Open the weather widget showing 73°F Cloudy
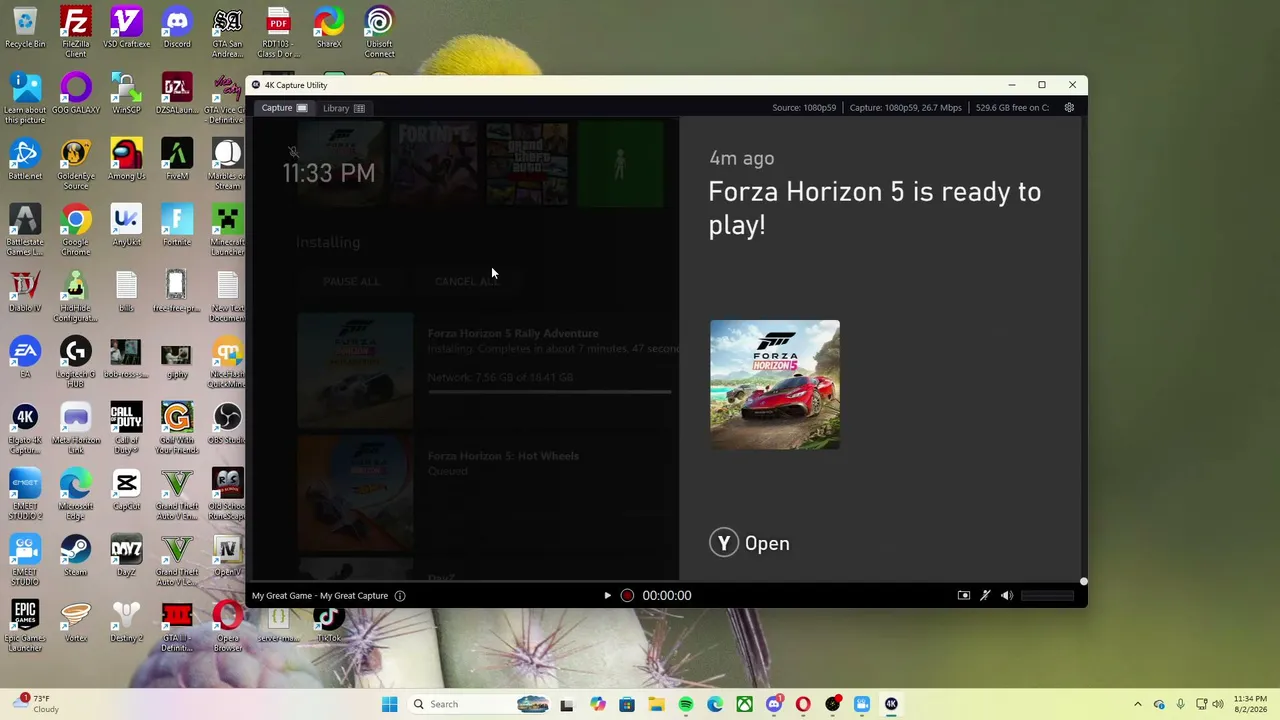The image size is (1280, 720). (36, 704)
